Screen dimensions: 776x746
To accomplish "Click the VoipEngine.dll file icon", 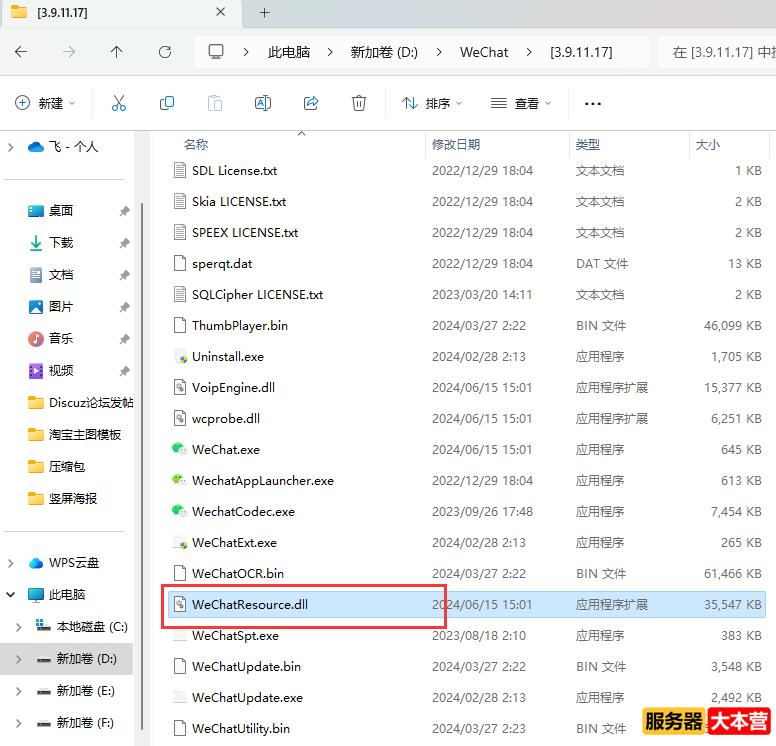I will coord(180,387).
